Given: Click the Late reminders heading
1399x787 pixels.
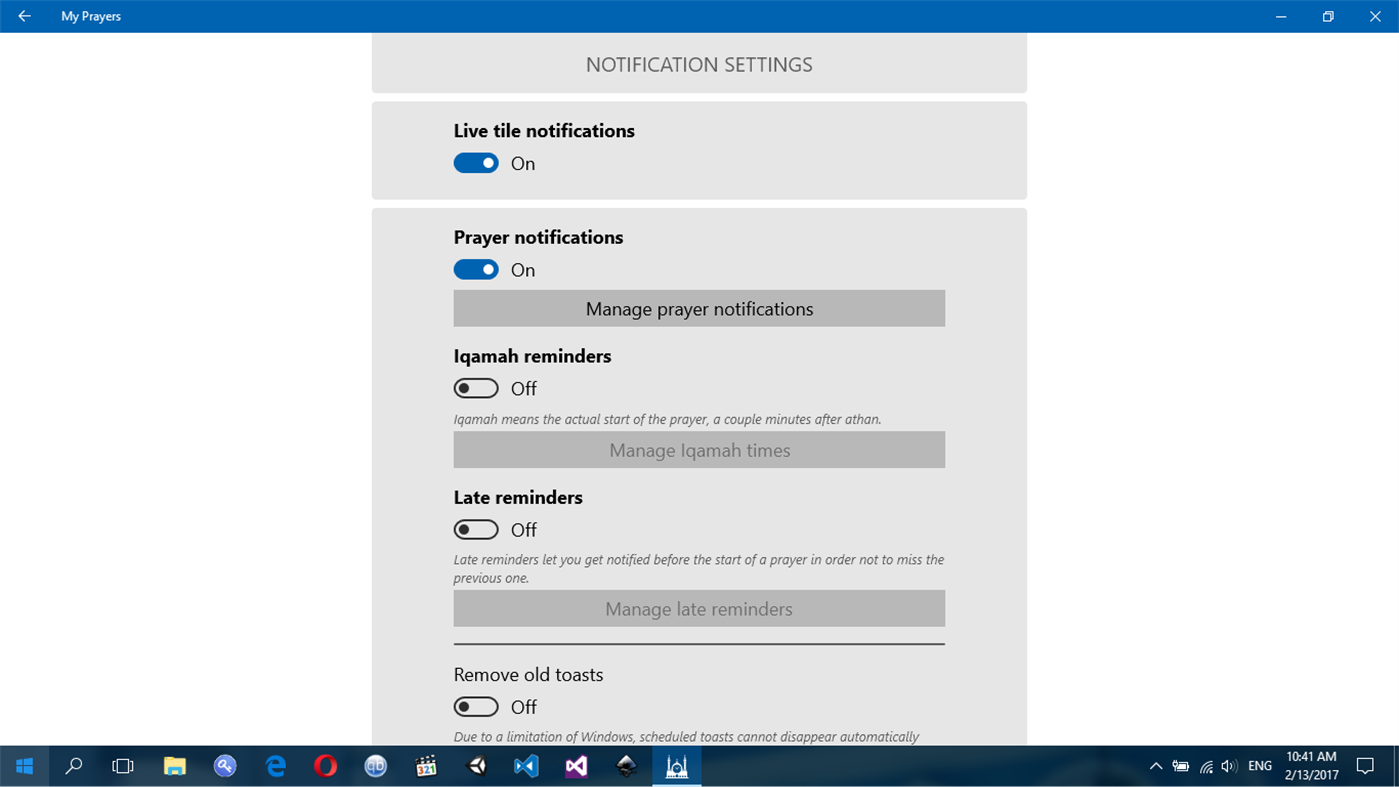Looking at the screenshot, I should [x=518, y=497].
